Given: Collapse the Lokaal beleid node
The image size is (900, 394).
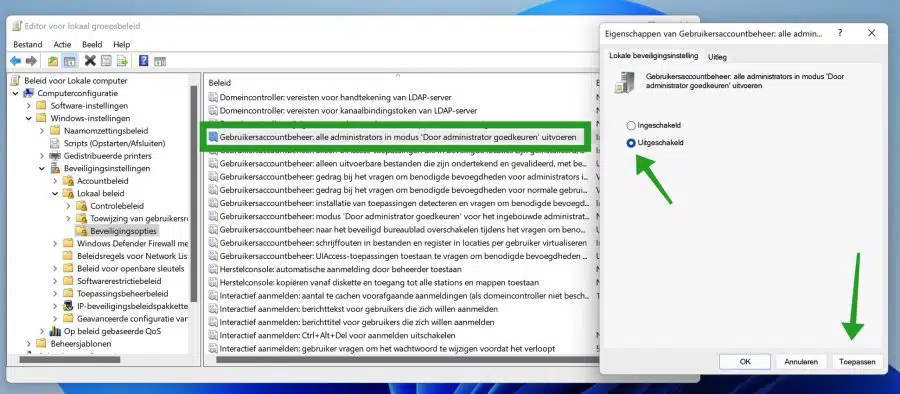Looking at the screenshot, I should click(x=55, y=194).
